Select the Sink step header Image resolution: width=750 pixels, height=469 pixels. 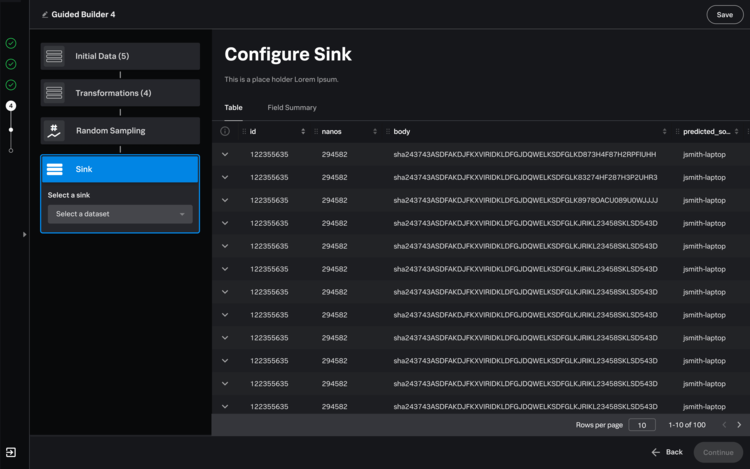pos(120,169)
